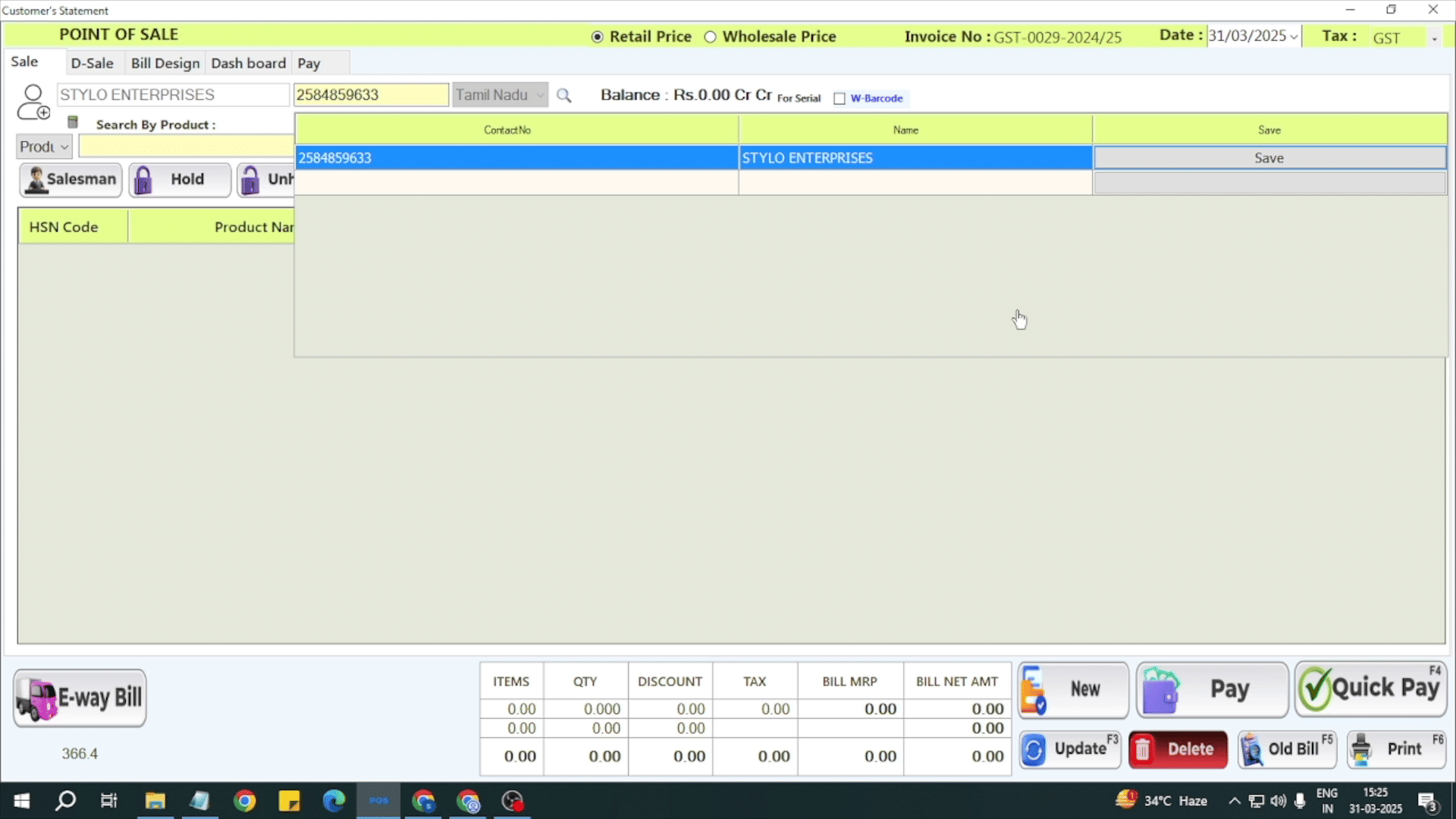Click the Salesman button
The image size is (1456, 819).
pyautogui.click(x=71, y=180)
